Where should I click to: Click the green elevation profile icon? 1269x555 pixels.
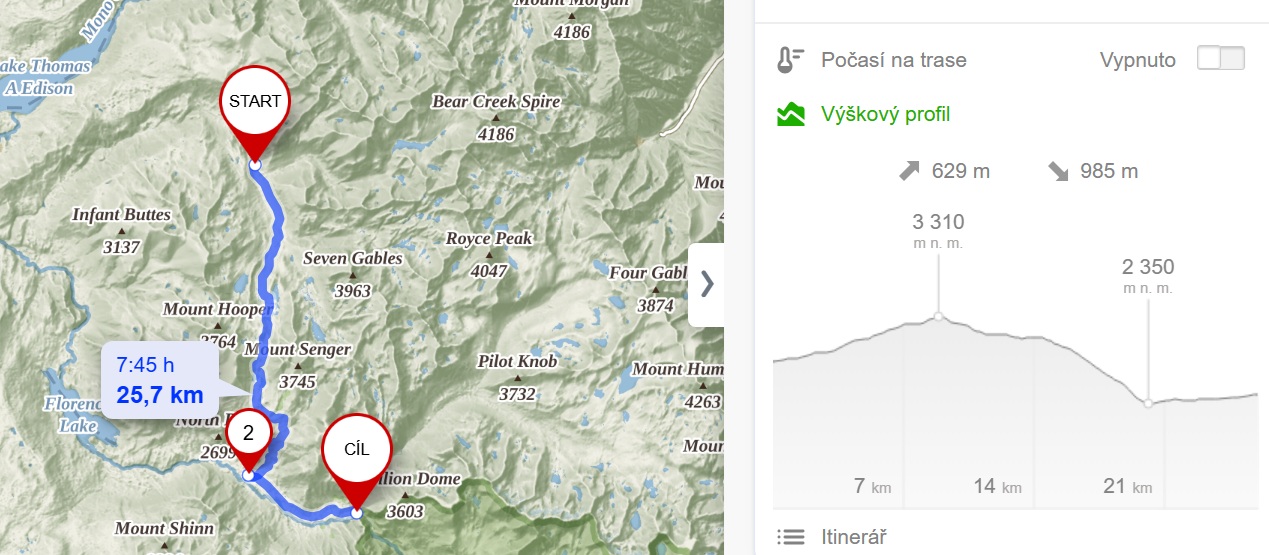(790, 114)
